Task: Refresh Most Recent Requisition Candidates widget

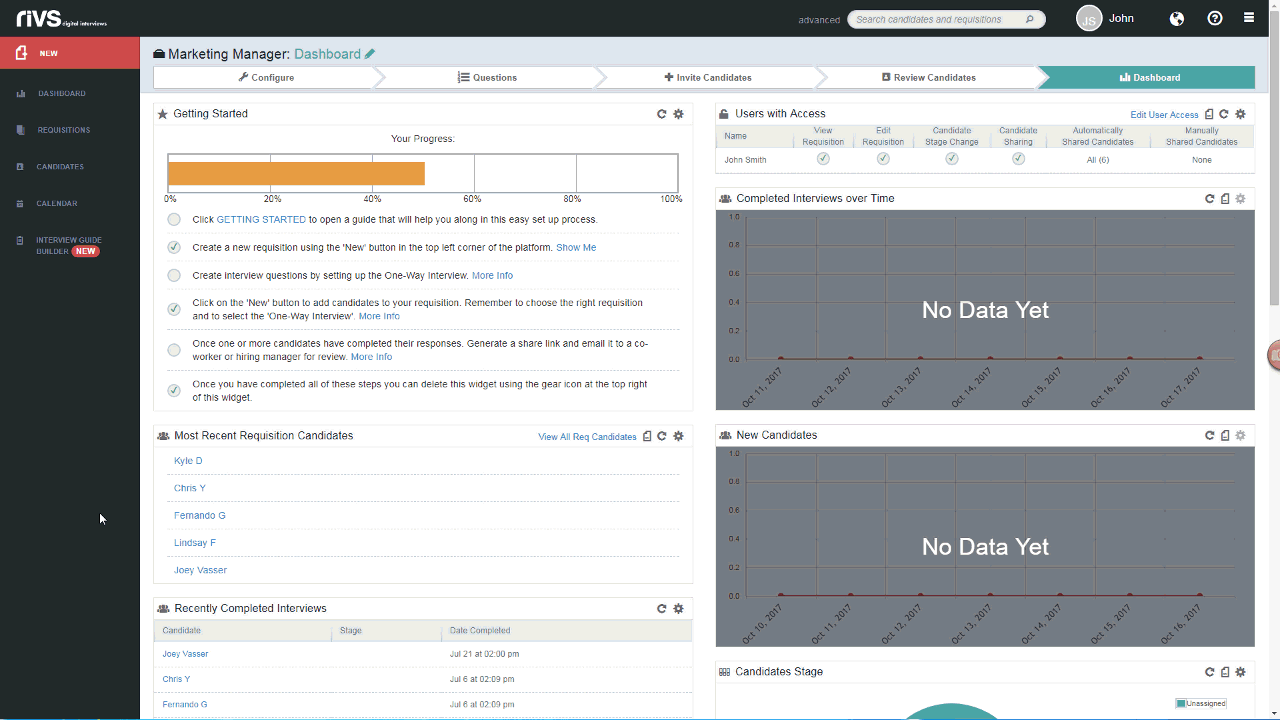Action: 661,436
